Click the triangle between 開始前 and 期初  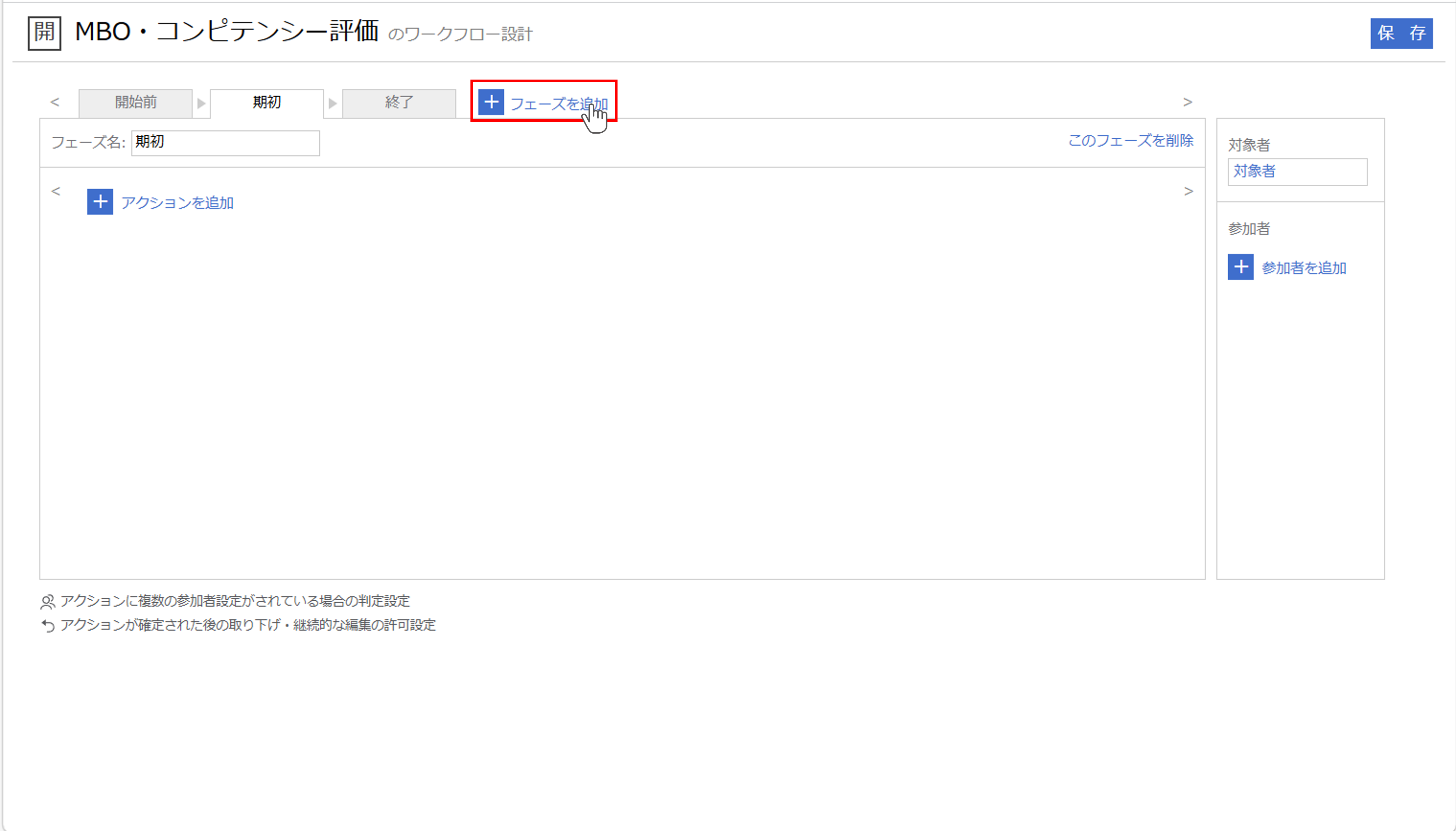(201, 104)
